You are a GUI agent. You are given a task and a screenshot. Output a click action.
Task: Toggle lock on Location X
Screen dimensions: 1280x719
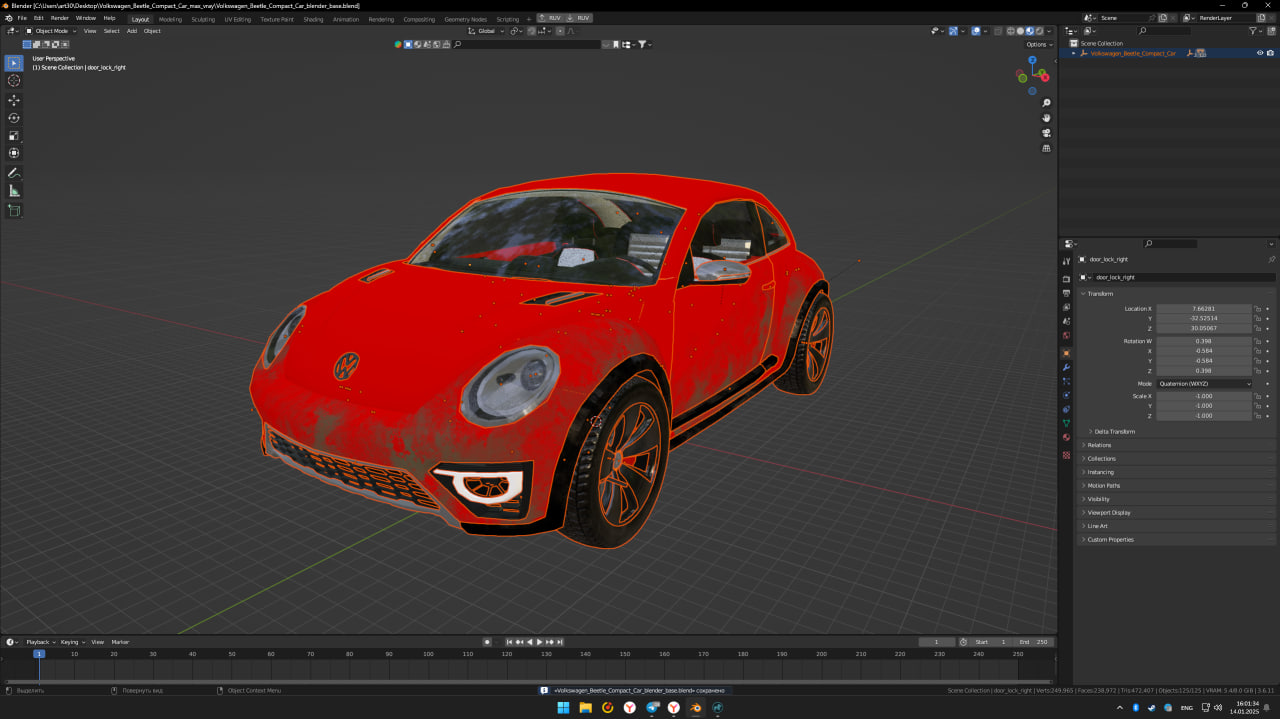(1258, 309)
